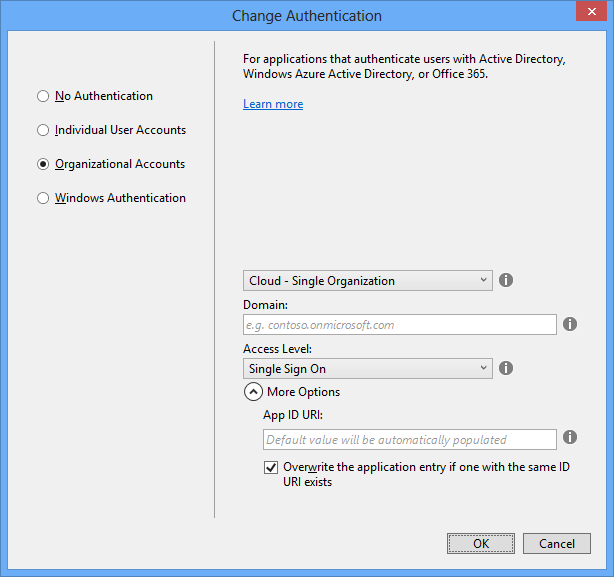Click the Learn more link
Screen dimensions: 614x577
(x=273, y=104)
